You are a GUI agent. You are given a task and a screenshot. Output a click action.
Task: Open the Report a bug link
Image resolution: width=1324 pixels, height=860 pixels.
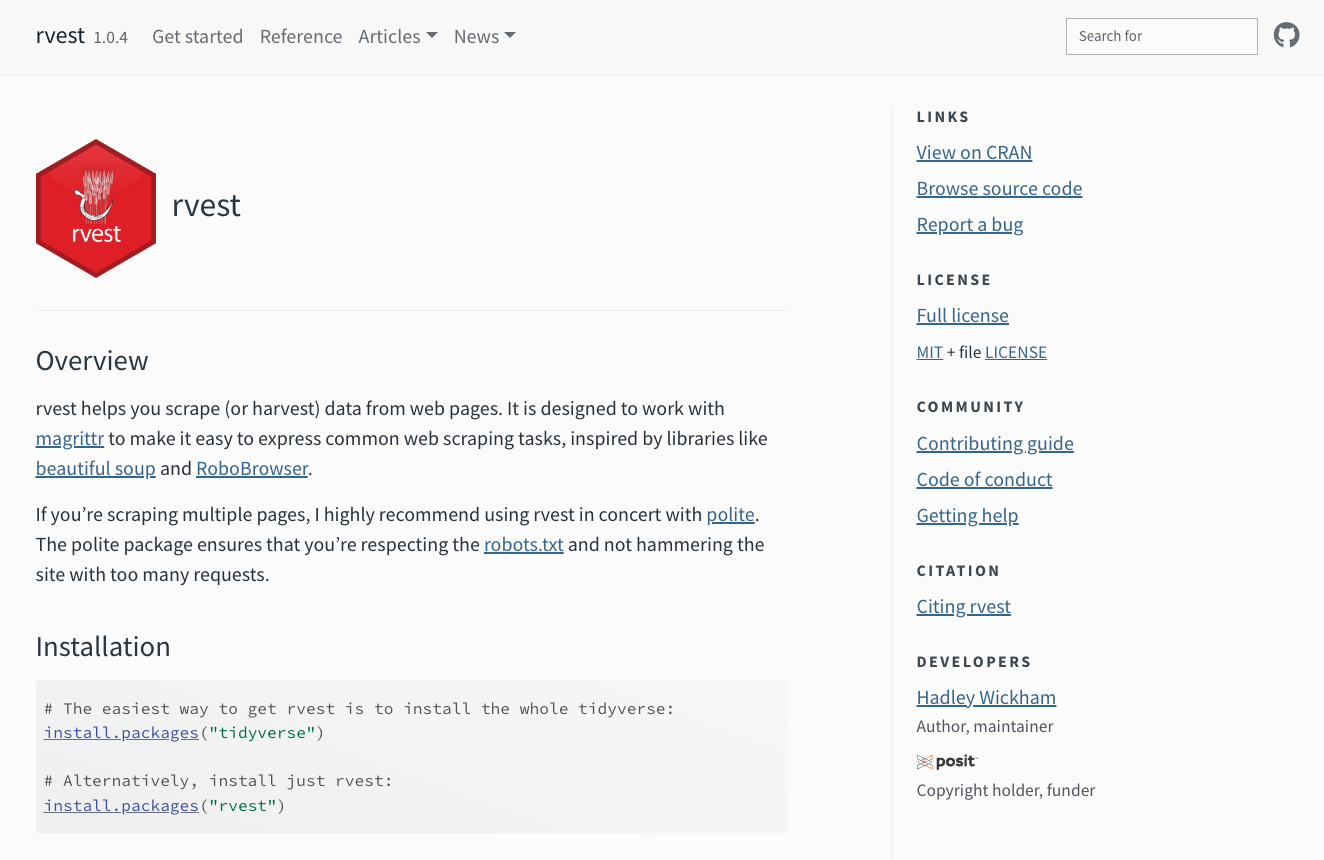pyautogui.click(x=969, y=224)
